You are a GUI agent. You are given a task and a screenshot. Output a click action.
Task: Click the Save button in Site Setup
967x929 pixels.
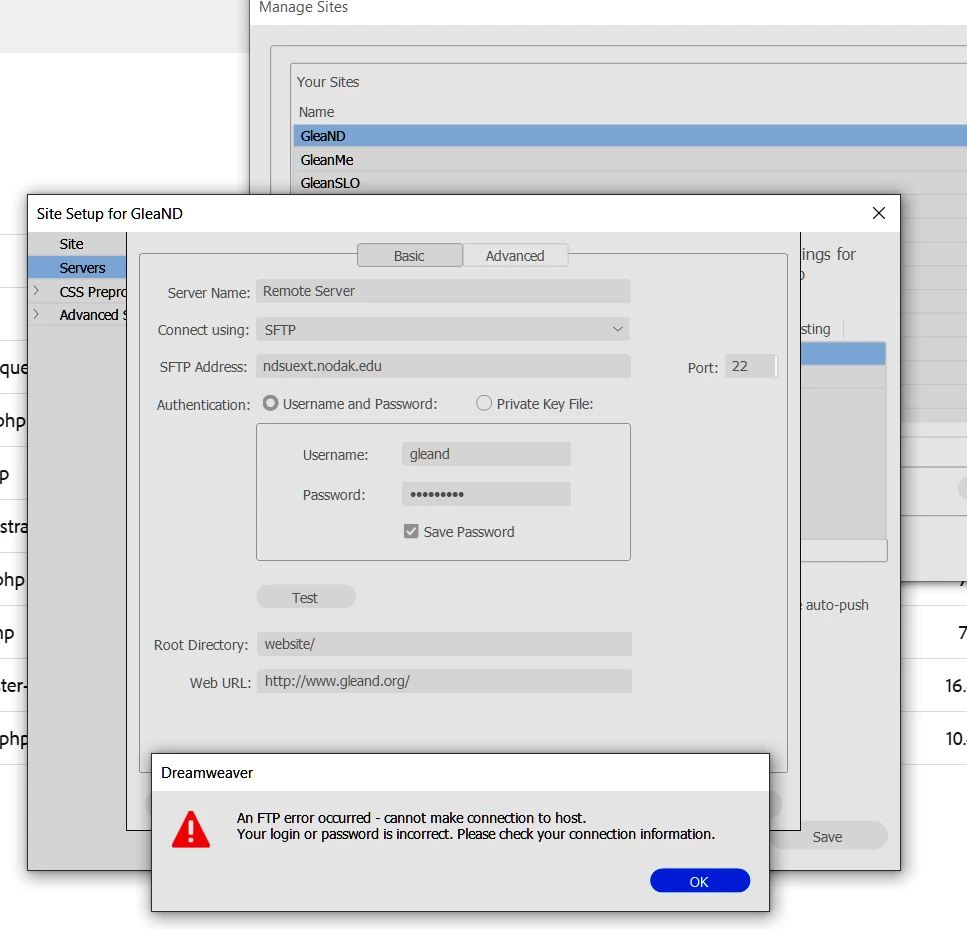[827, 836]
